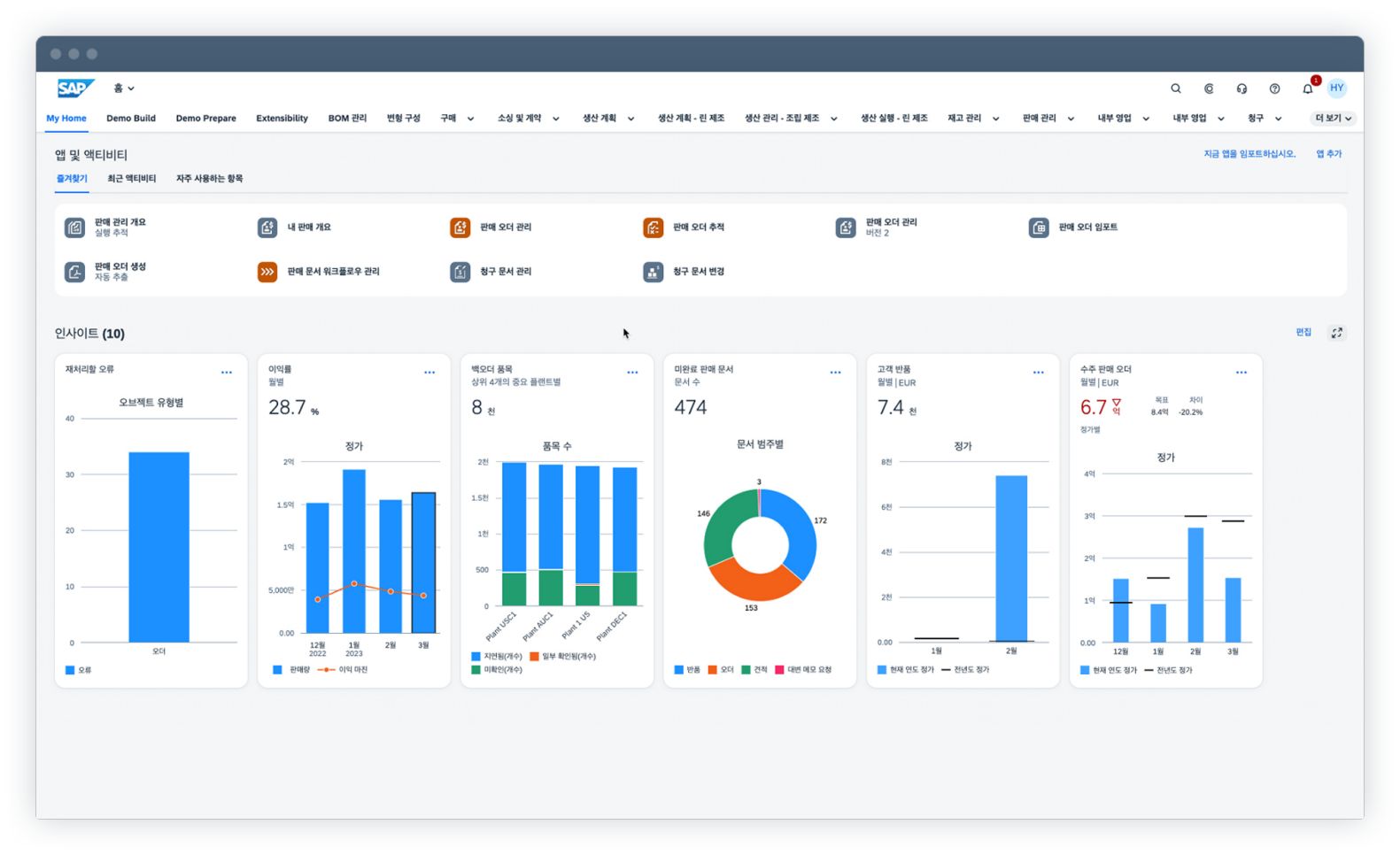Open the Extensibility tab
This screenshot has height=855, width=1400.
282,119
